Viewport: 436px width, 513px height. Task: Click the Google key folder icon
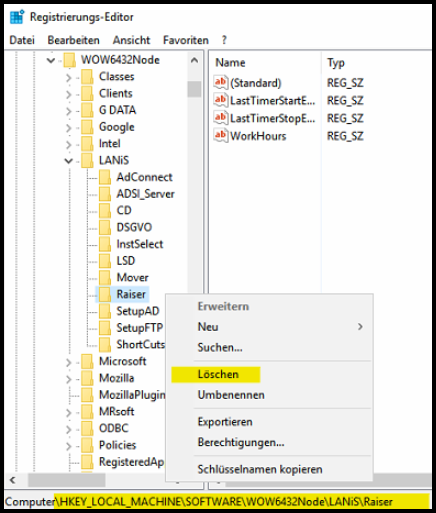[87, 127]
